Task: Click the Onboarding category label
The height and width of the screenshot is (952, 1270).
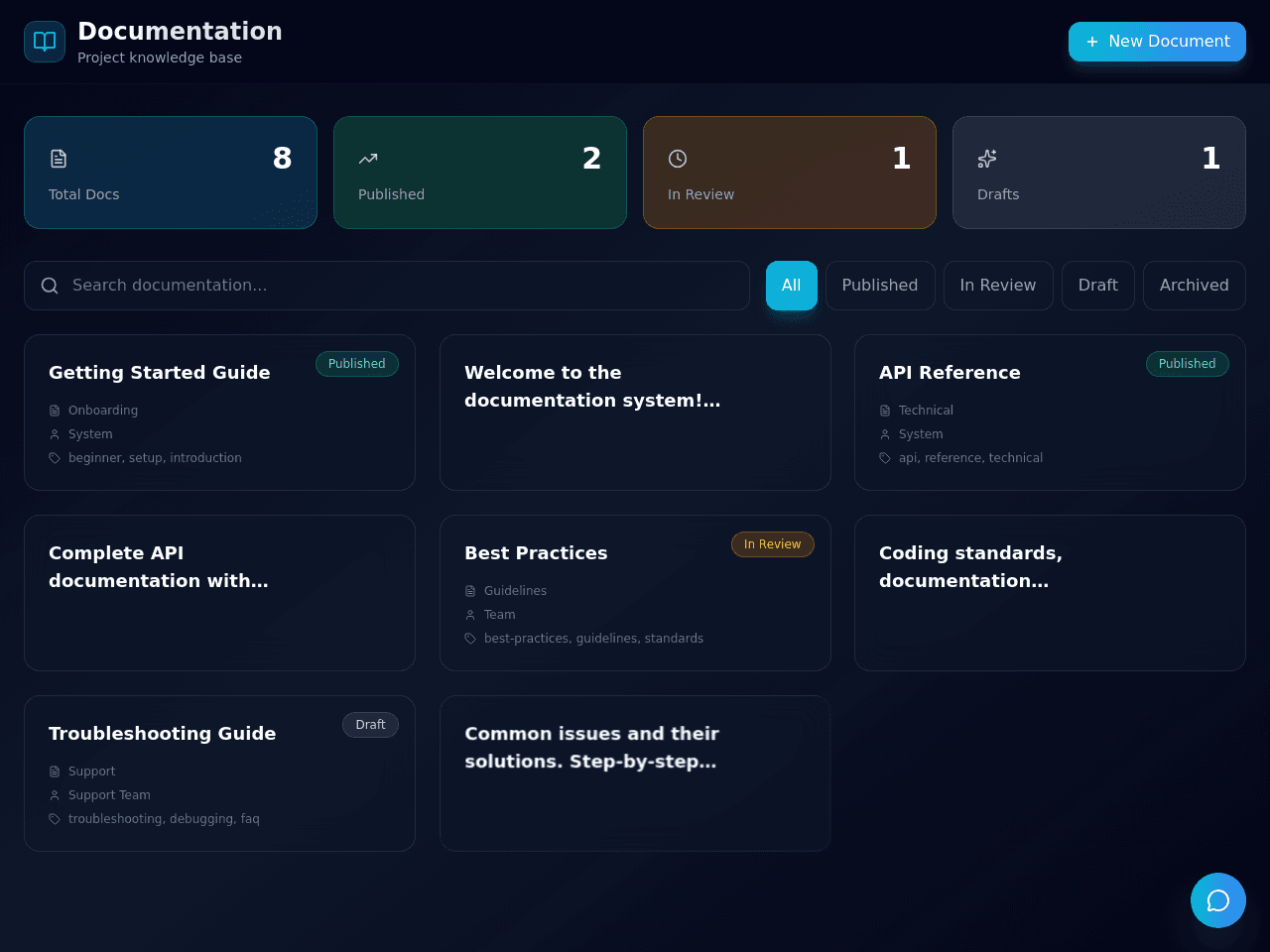Action: (103, 411)
